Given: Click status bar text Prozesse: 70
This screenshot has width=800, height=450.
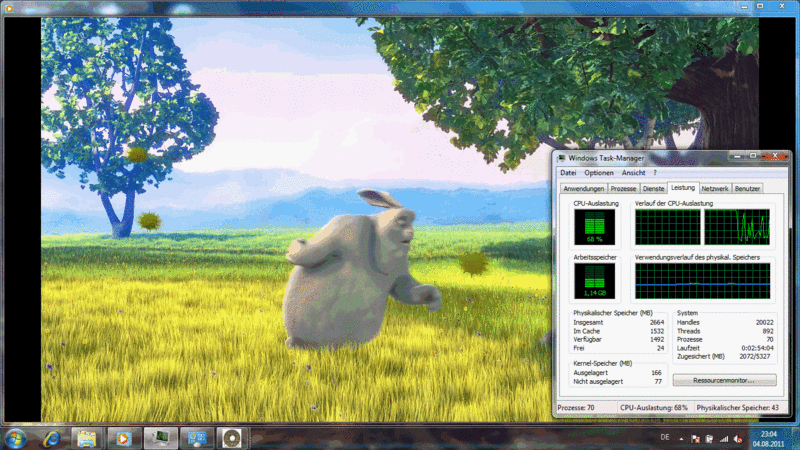Looking at the screenshot, I should tap(576, 408).
